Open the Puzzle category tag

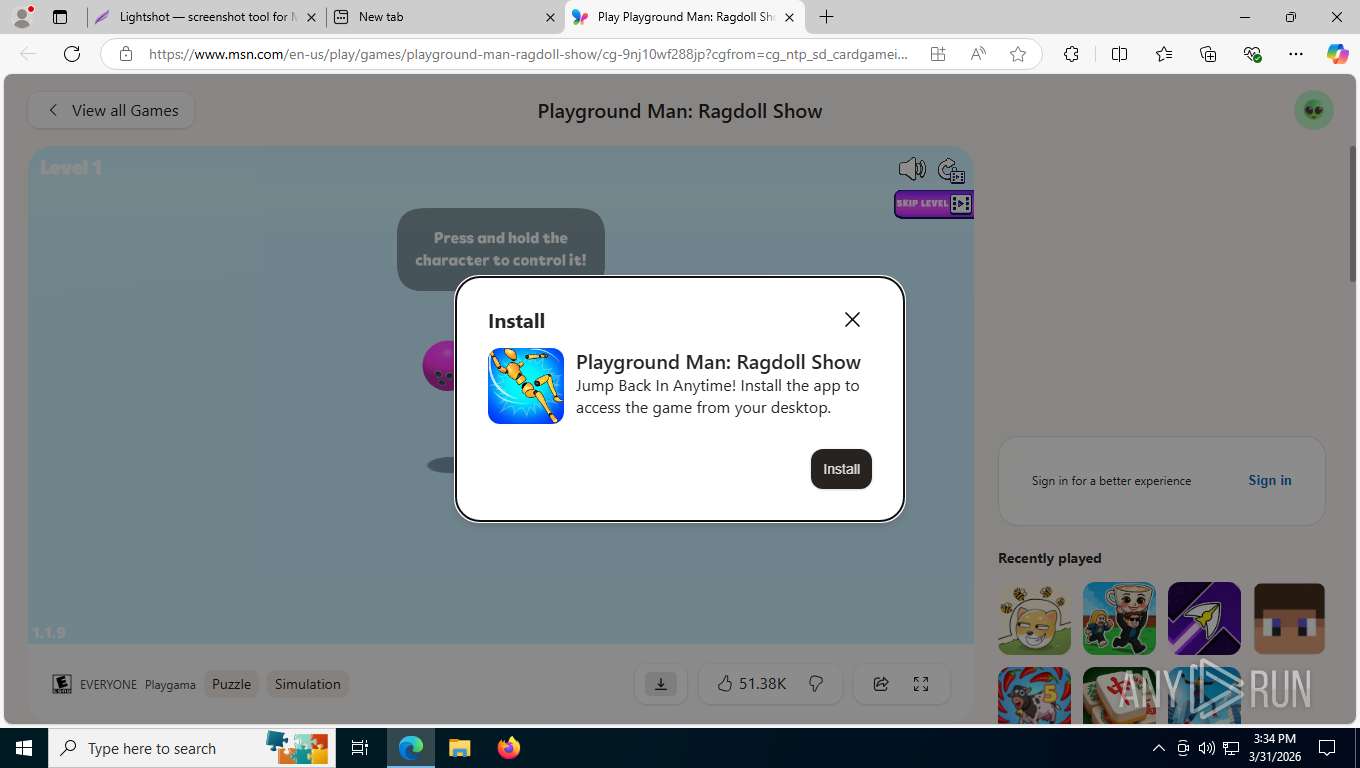(231, 684)
